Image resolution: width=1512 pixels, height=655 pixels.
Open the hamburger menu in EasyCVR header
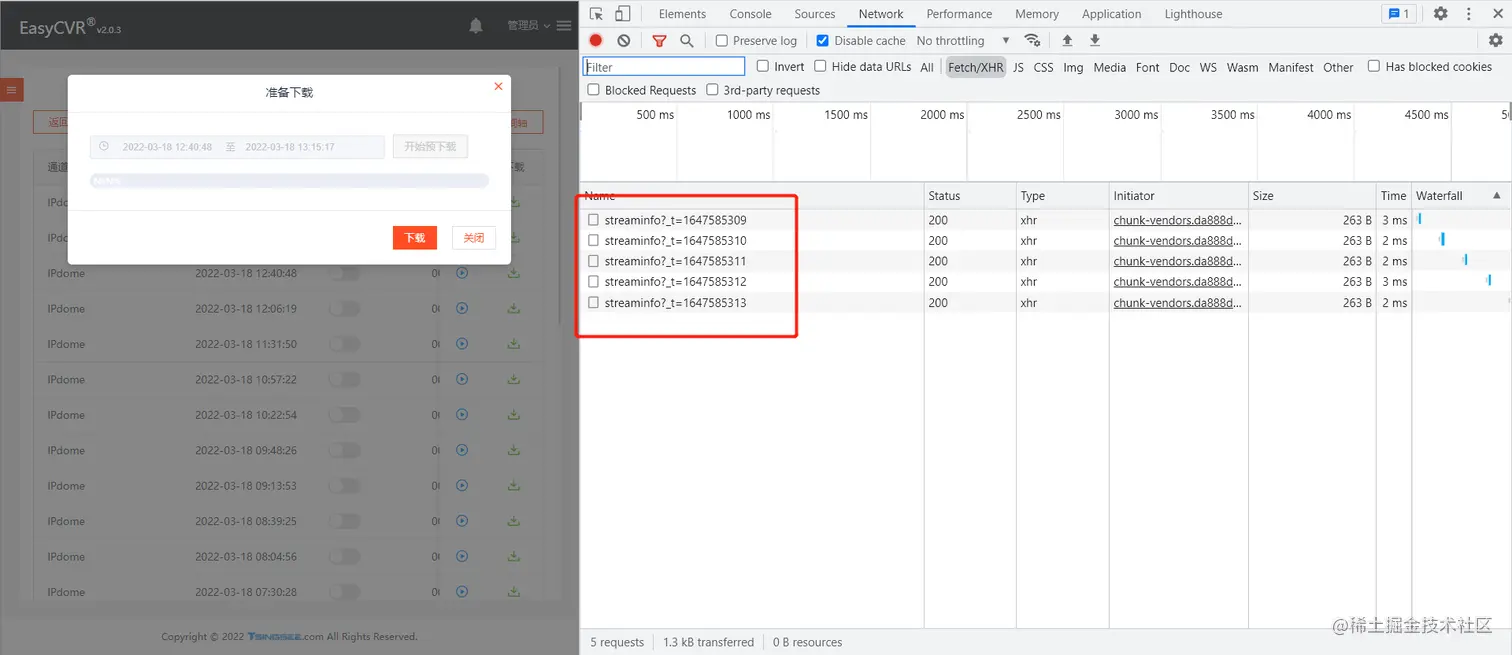(x=564, y=26)
